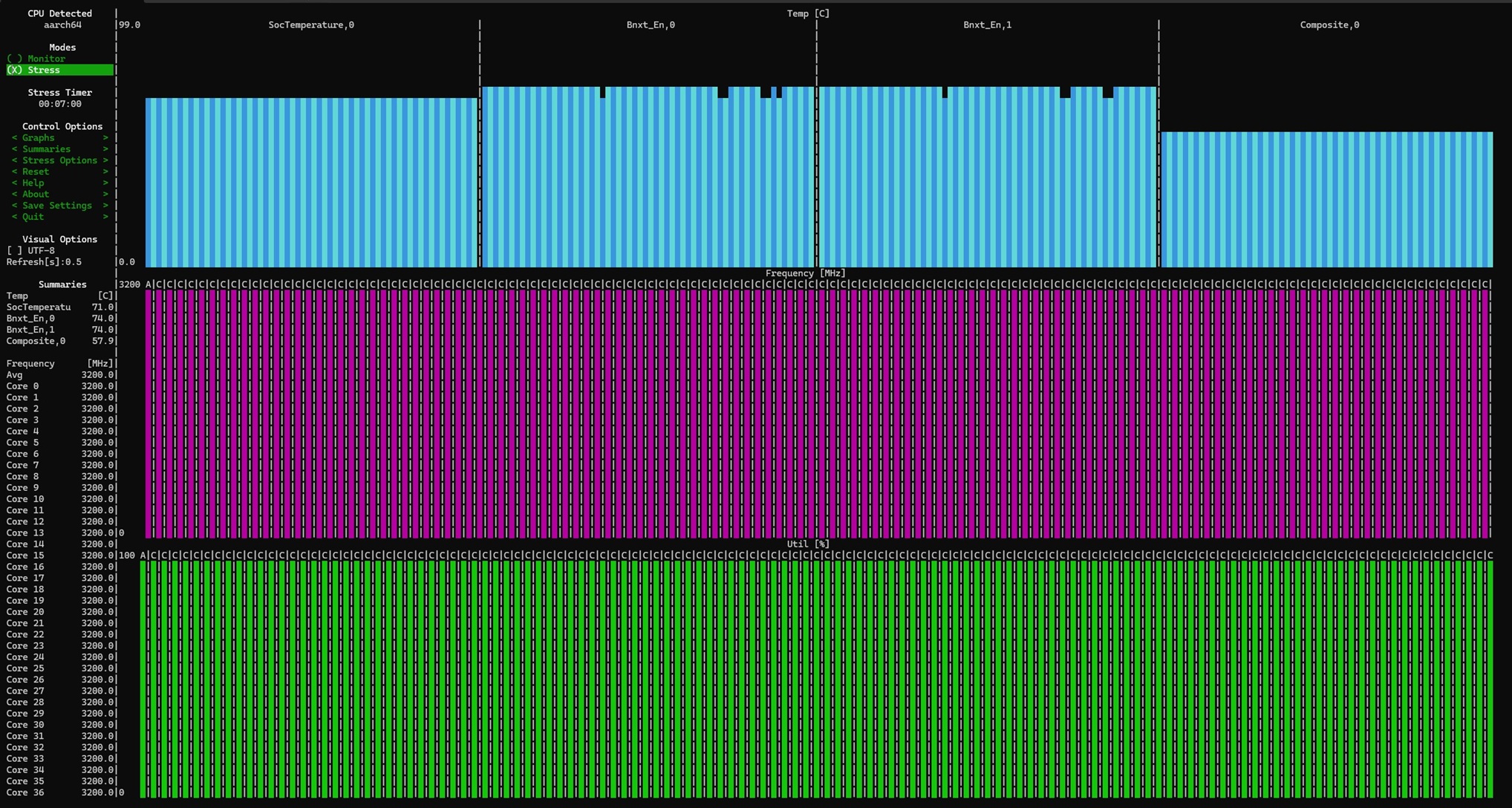Screen dimensions: 1512x808
Task: Open the Stress Options menu
Action: pos(59,160)
